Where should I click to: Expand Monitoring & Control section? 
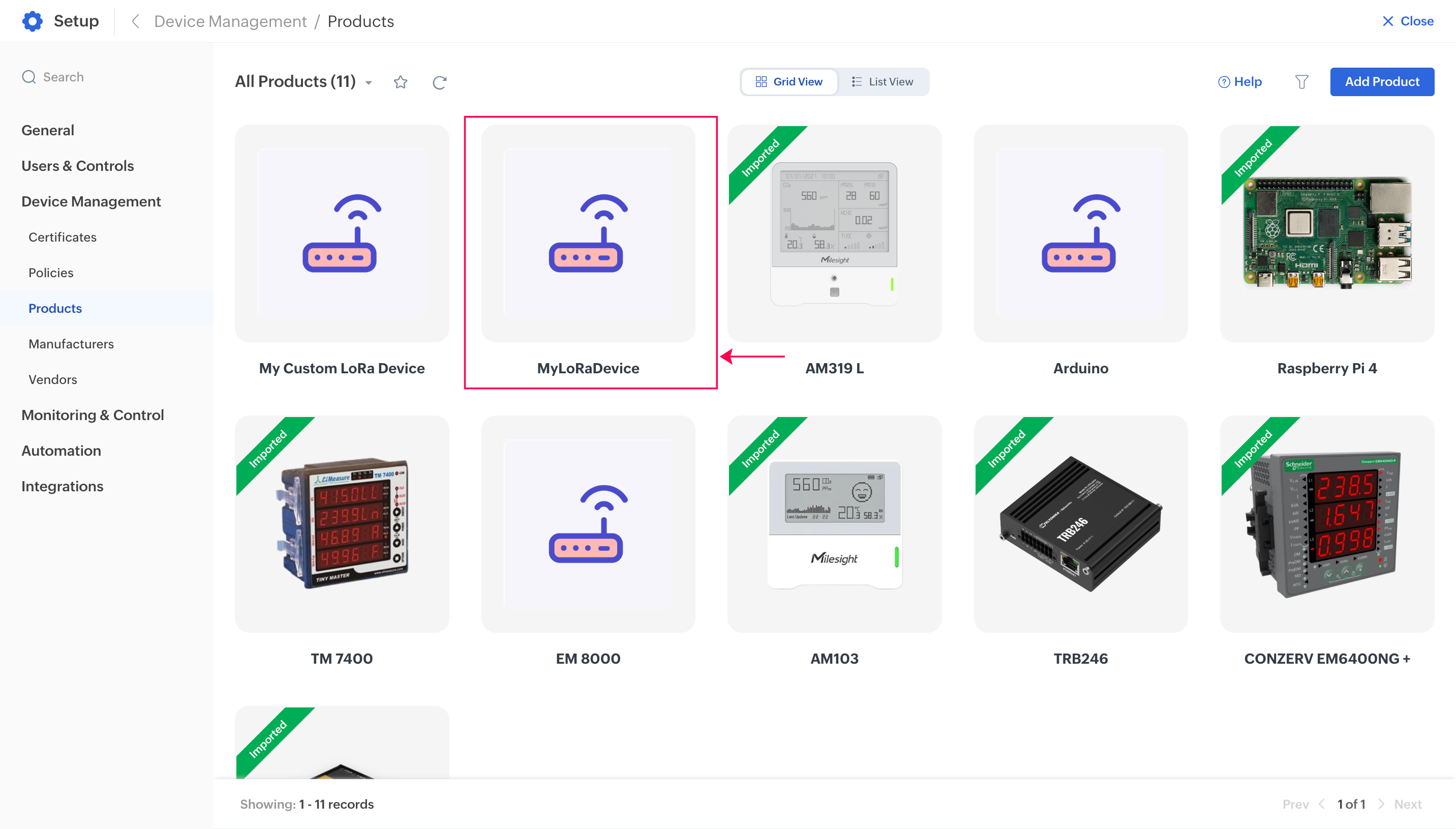(92, 415)
